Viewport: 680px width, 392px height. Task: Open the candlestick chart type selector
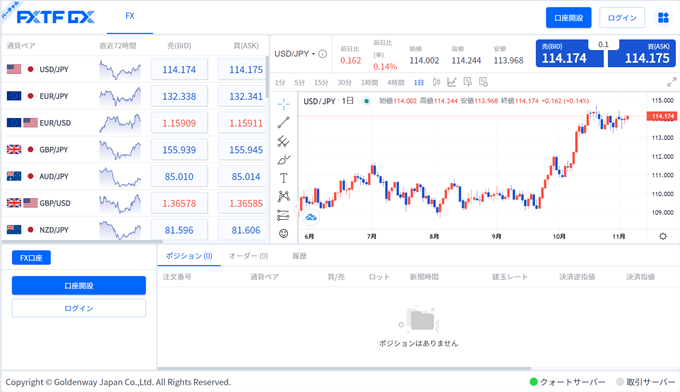coord(436,82)
